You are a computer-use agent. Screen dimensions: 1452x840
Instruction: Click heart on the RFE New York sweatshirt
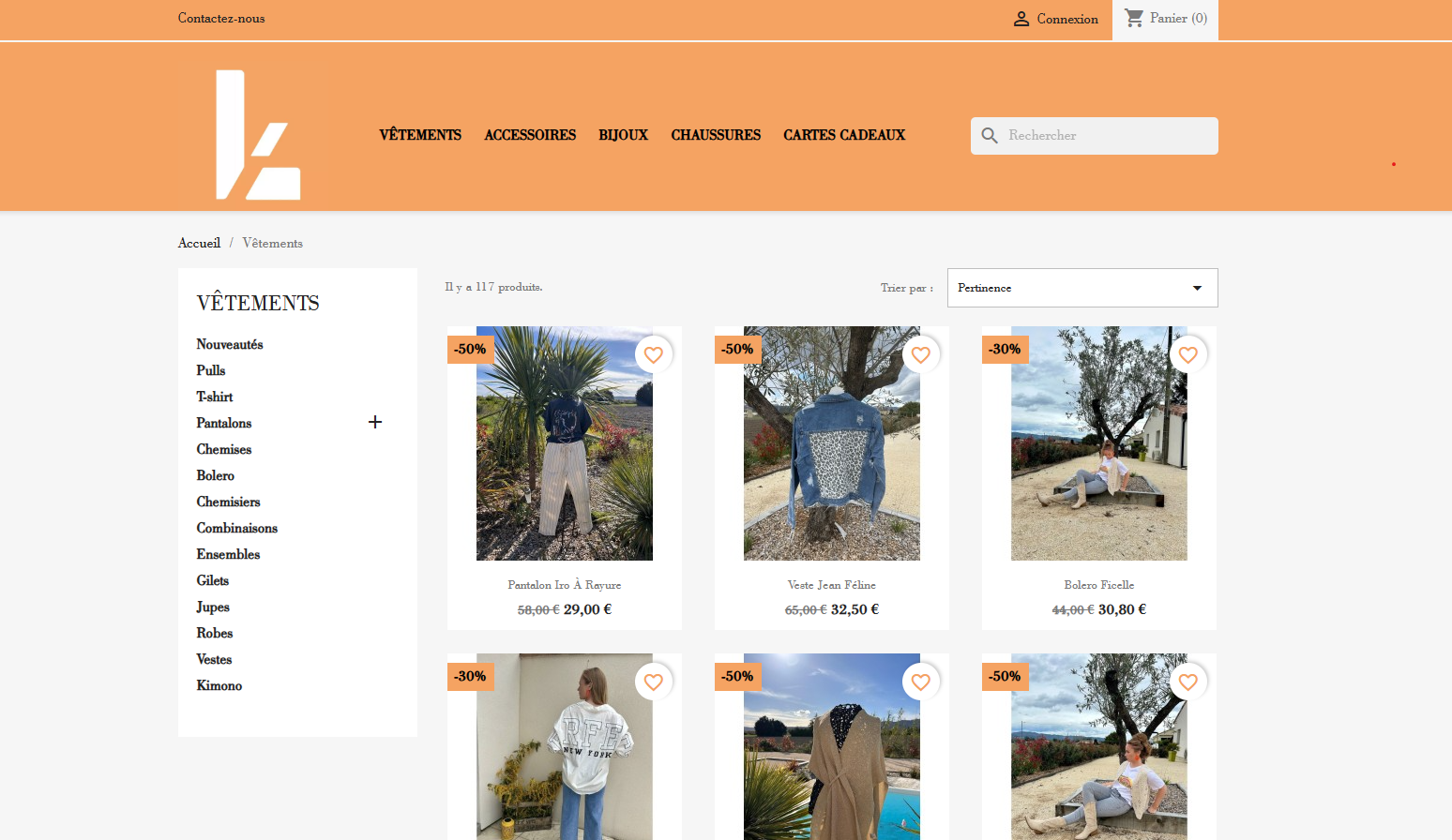(654, 682)
